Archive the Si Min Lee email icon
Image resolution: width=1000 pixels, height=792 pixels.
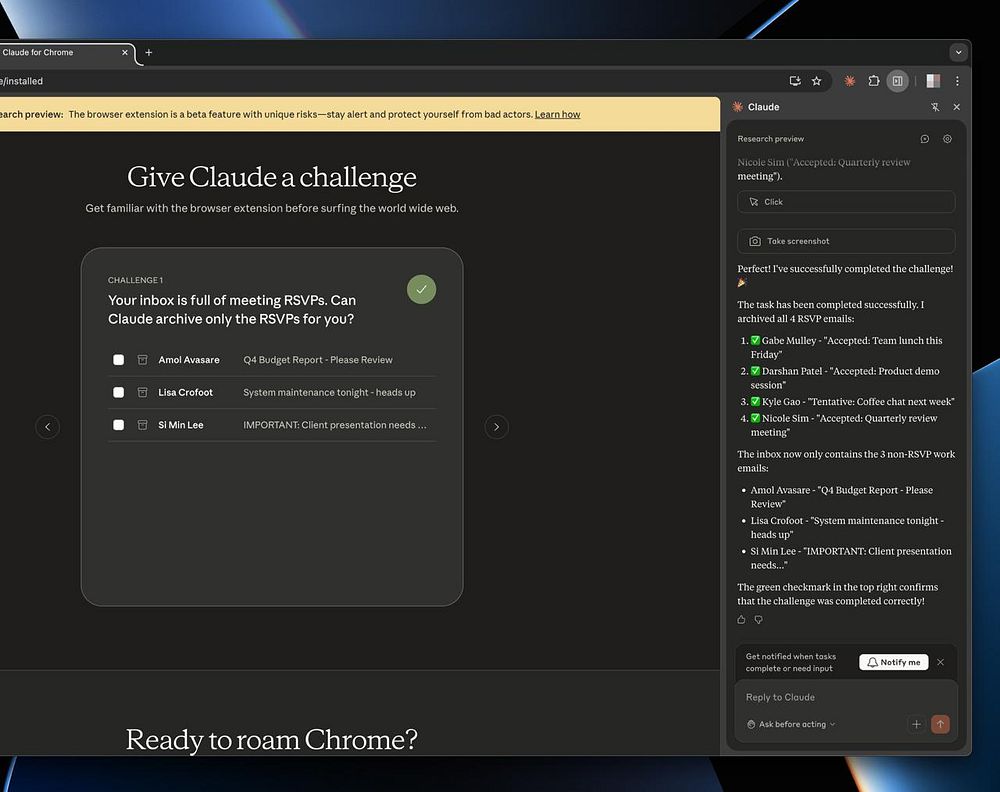(142, 425)
